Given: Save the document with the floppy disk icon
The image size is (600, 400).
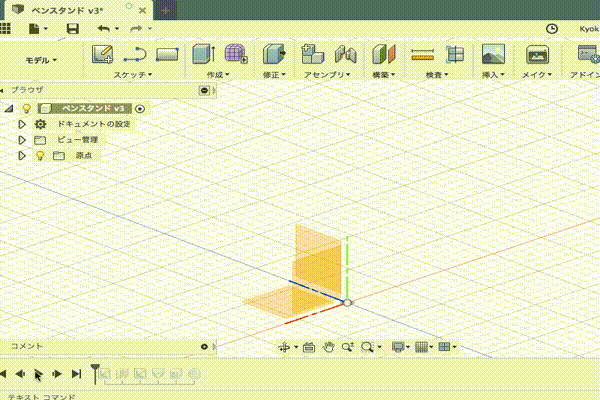Looking at the screenshot, I should (x=72, y=29).
